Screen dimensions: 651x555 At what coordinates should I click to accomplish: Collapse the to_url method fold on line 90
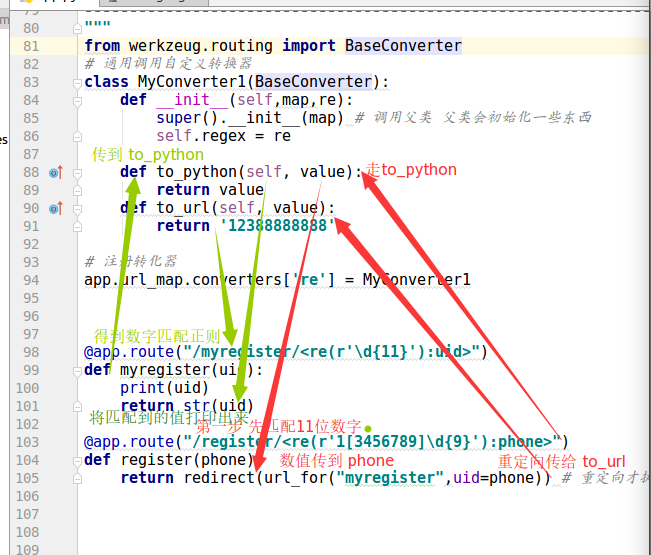[77, 209]
